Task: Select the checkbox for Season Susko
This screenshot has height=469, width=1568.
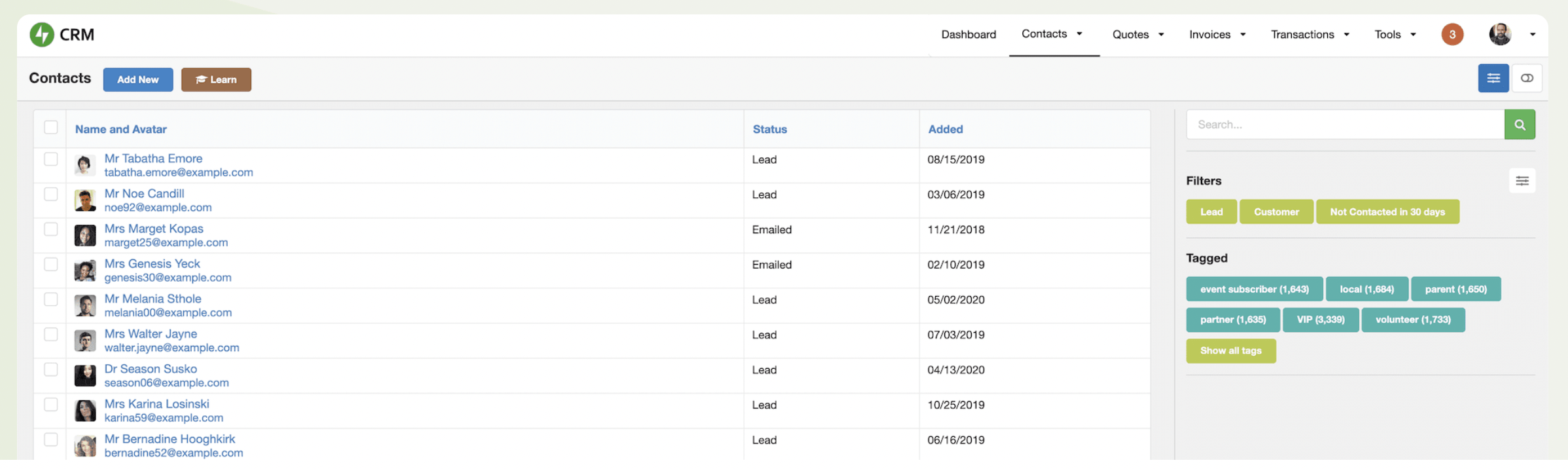Action: coord(50,369)
